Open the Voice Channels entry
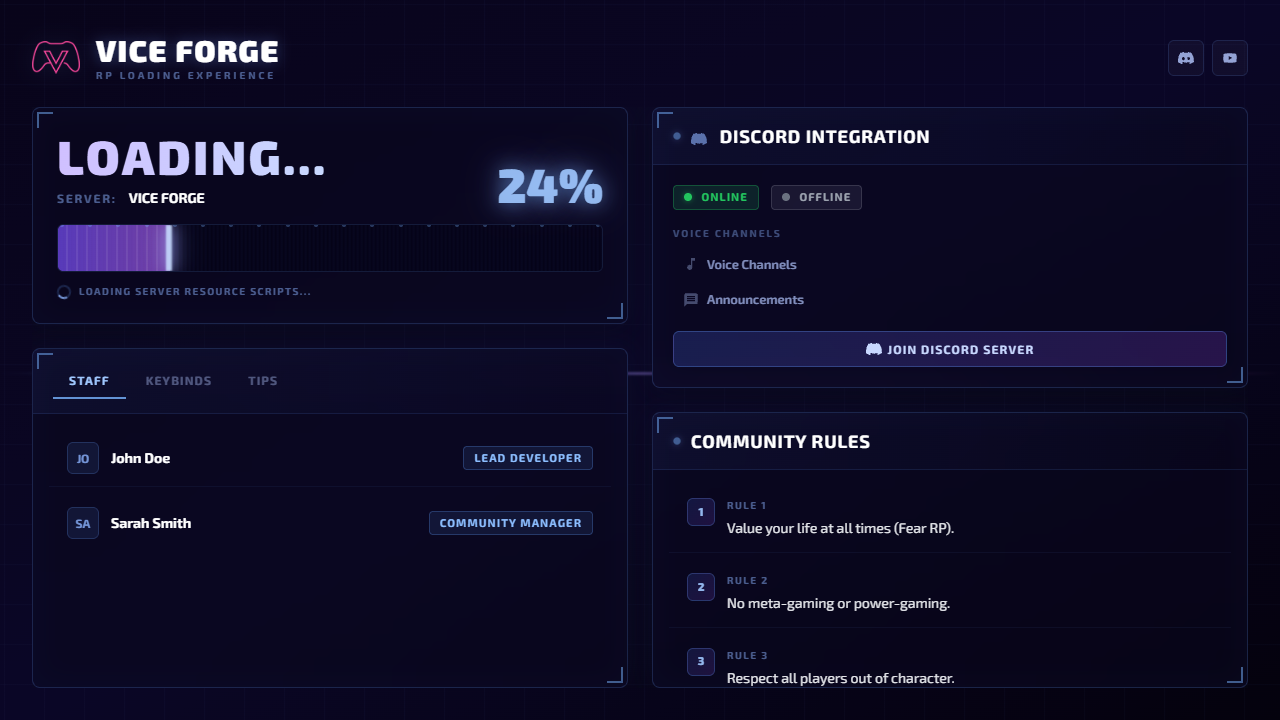The height and width of the screenshot is (720, 1280). pyautogui.click(x=950, y=265)
